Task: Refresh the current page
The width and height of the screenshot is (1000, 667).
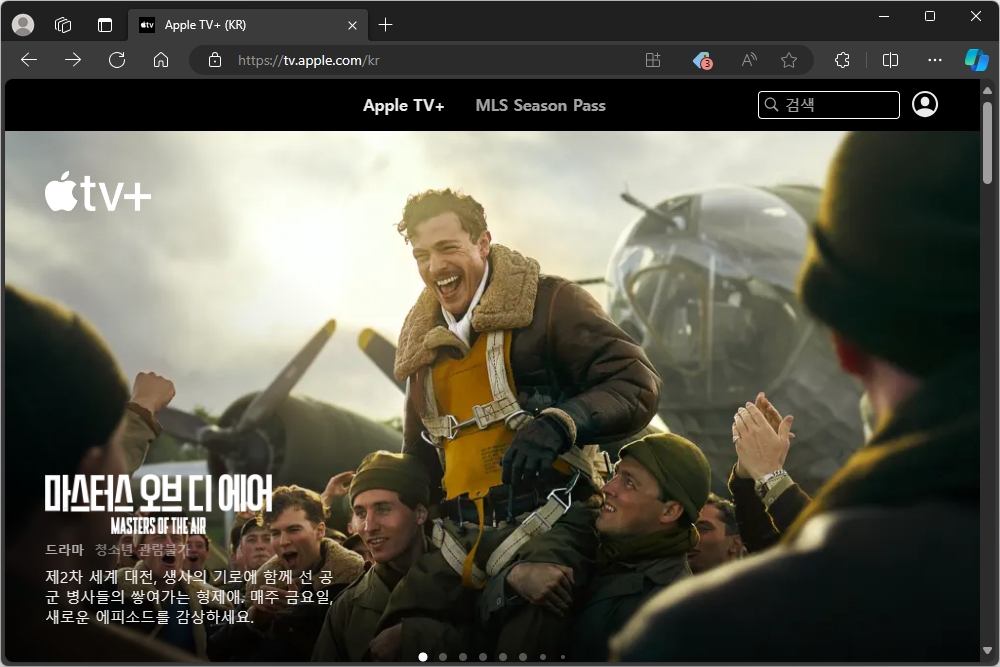Action: point(117,60)
